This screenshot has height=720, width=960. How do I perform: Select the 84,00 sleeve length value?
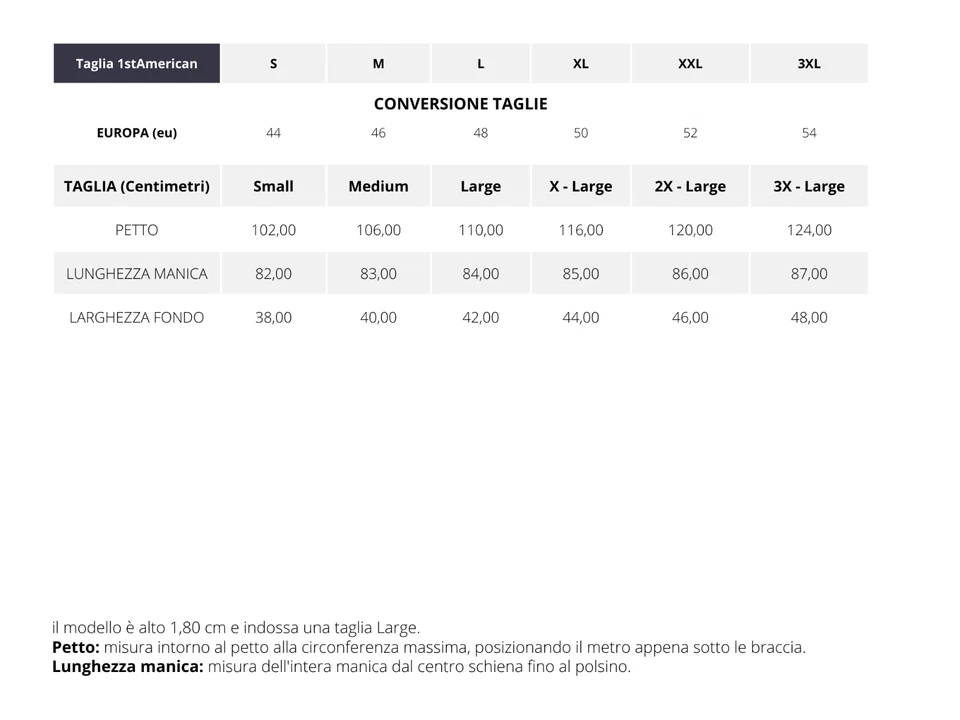(x=481, y=274)
